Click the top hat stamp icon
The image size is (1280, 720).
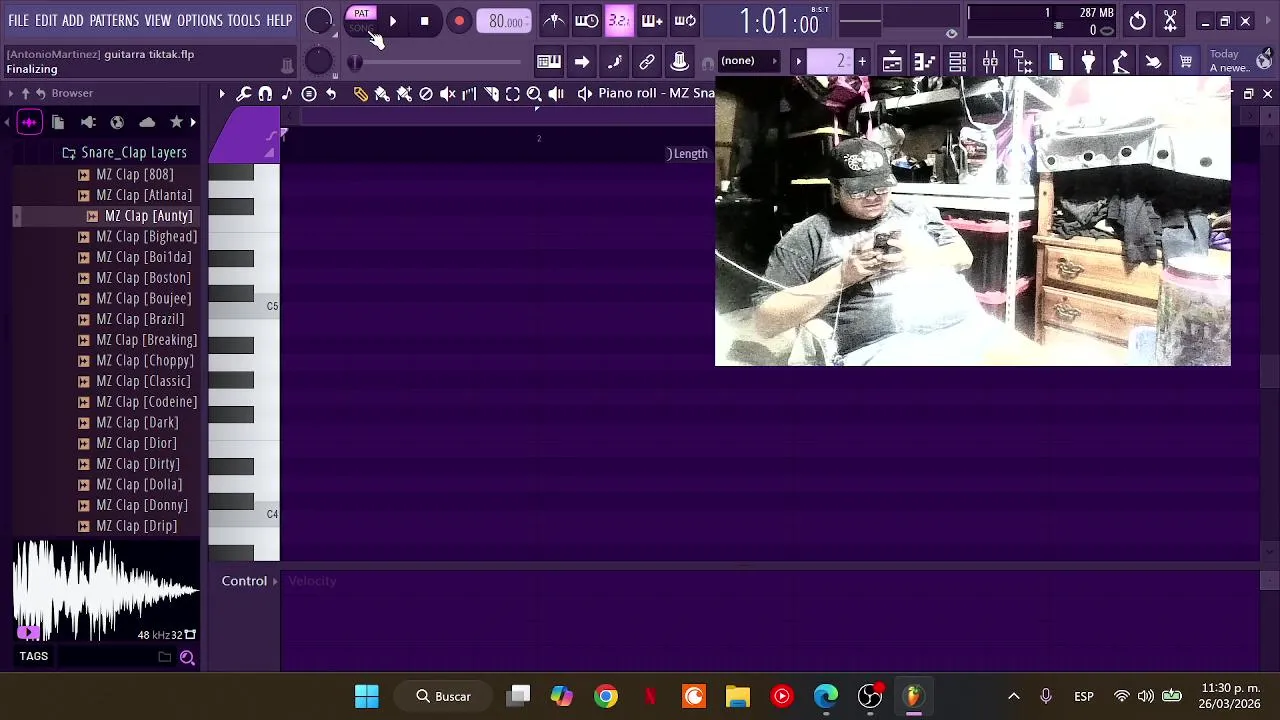coord(680,62)
